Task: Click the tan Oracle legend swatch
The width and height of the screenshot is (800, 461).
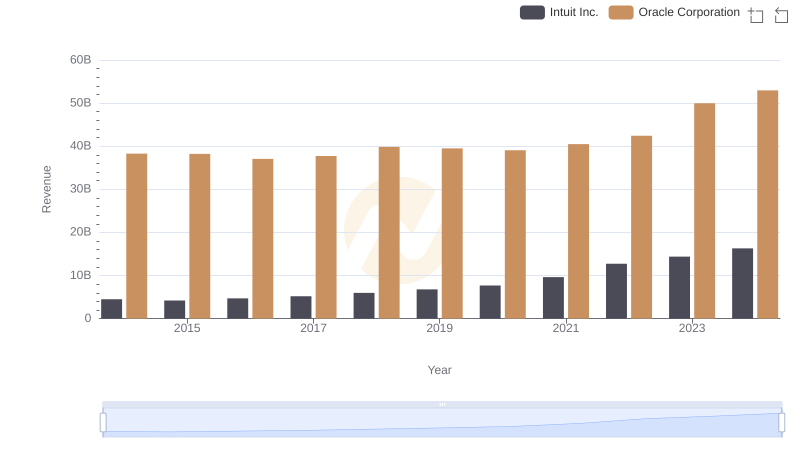Action: (x=621, y=12)
